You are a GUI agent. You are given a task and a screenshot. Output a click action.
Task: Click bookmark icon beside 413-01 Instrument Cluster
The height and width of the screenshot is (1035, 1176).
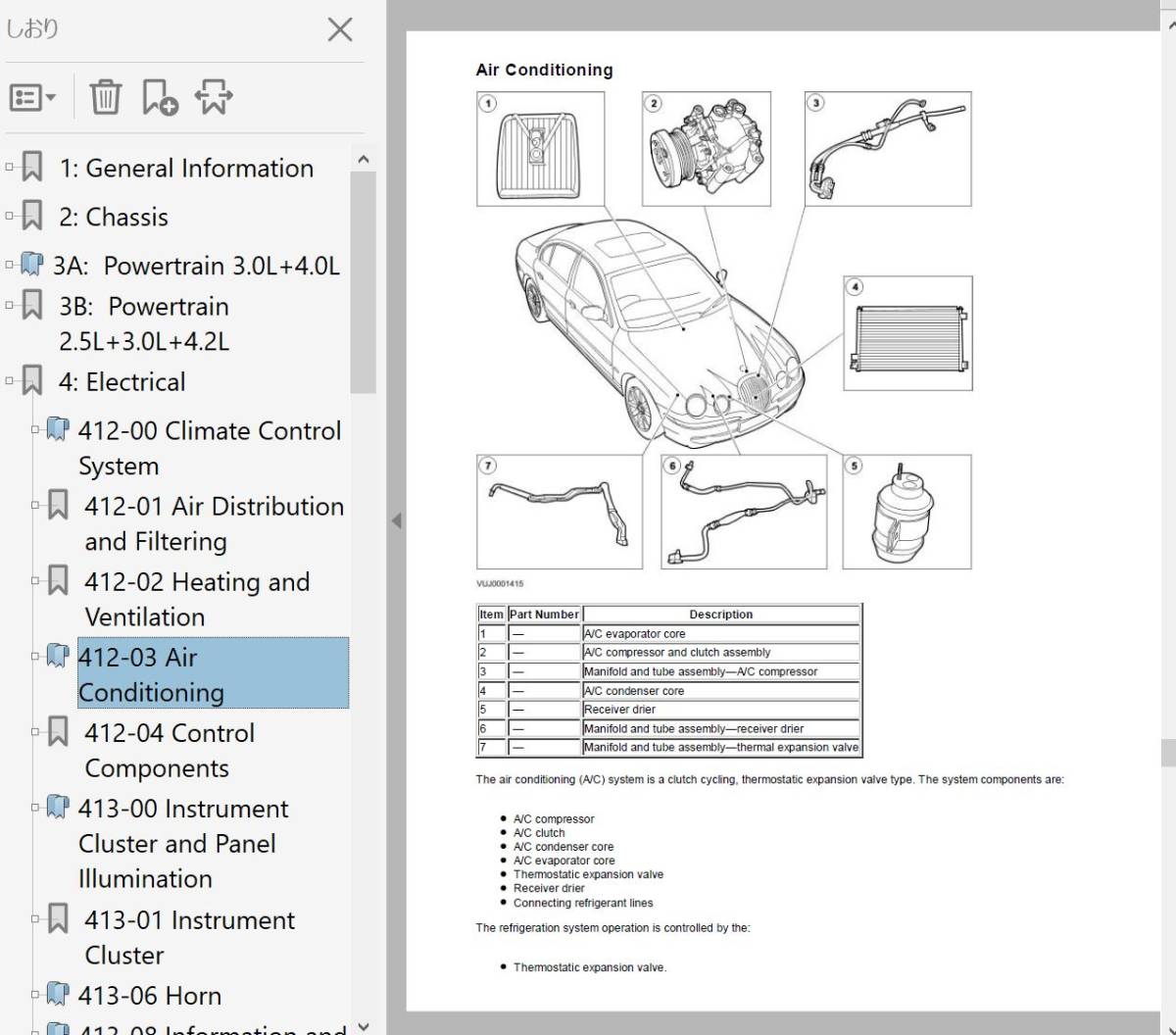click(x=58, y=919)
